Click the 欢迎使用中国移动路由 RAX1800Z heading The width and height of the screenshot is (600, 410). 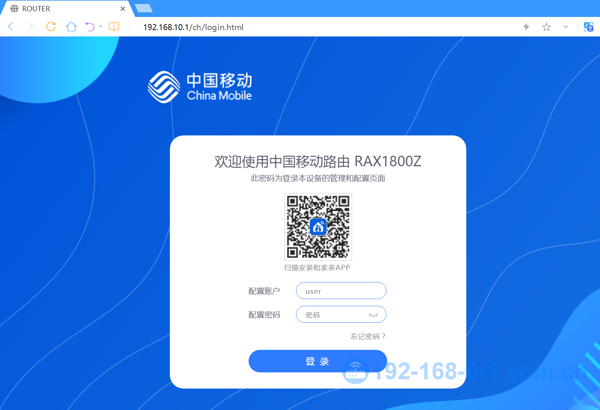pos(318,161)
